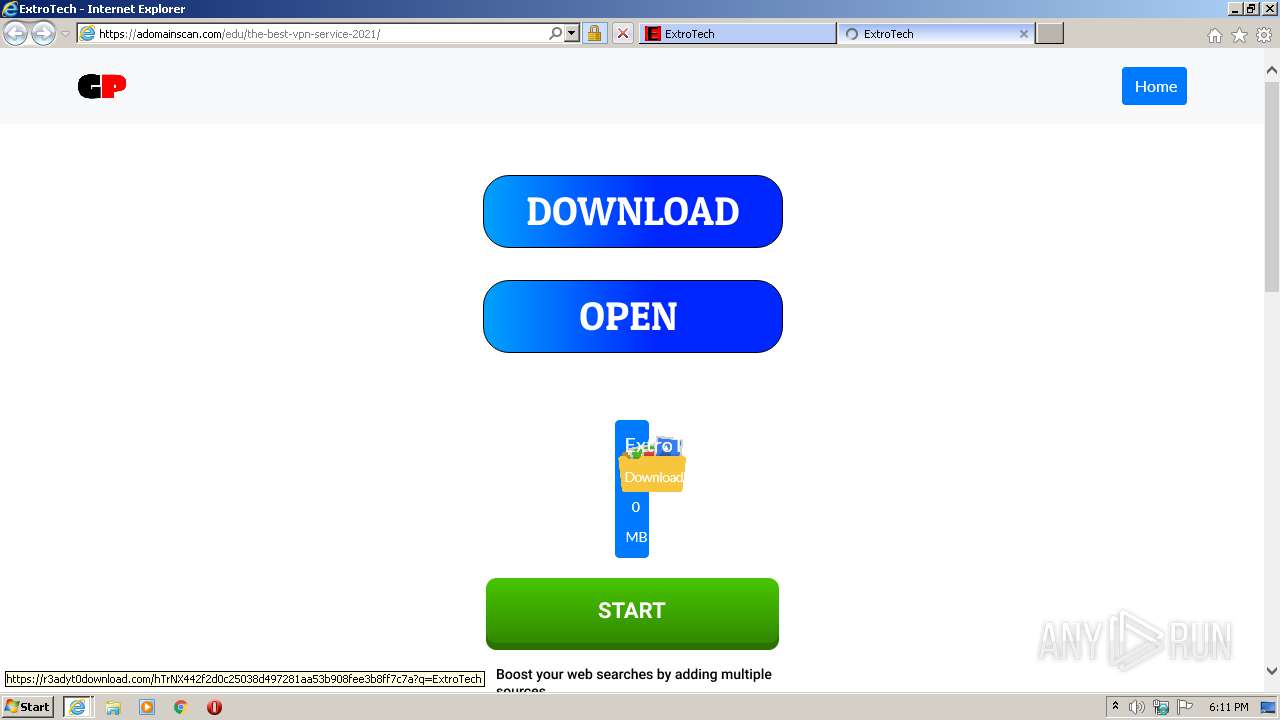Expand the address bar autocomplete dropdown
The height and width of the screenshot is (720, 1280).
coord(572,33)
